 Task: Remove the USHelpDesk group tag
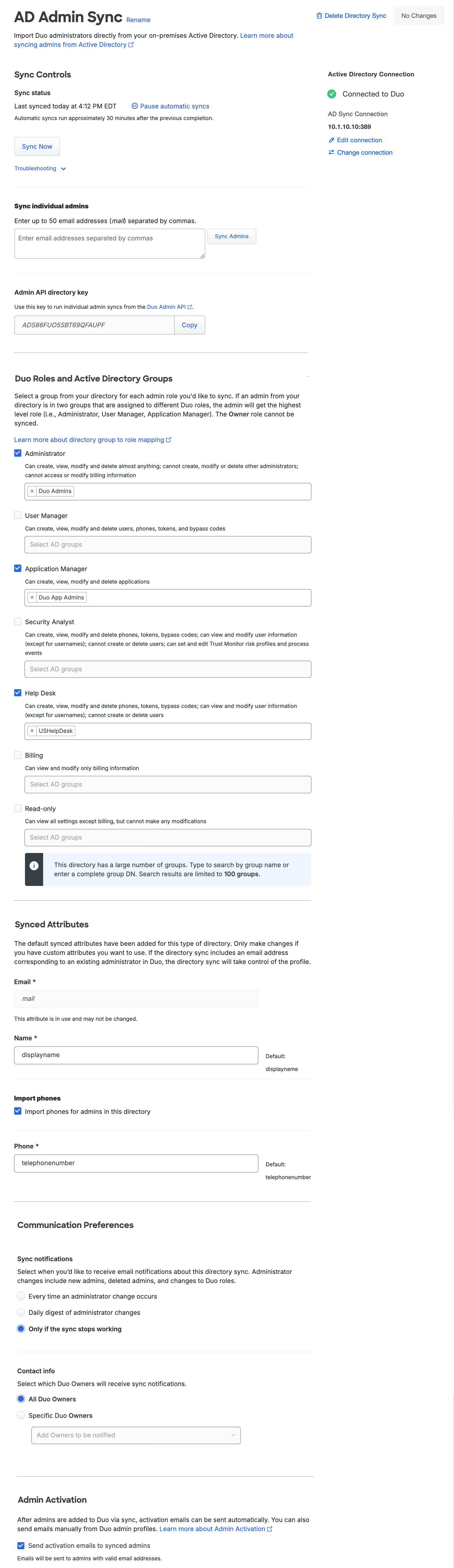(32, 730)
